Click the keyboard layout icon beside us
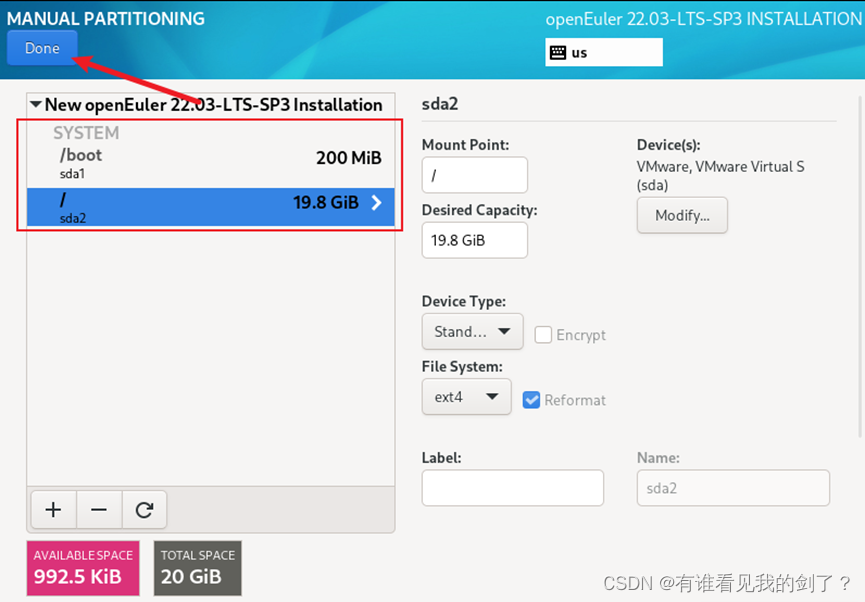 coord(556,51)
